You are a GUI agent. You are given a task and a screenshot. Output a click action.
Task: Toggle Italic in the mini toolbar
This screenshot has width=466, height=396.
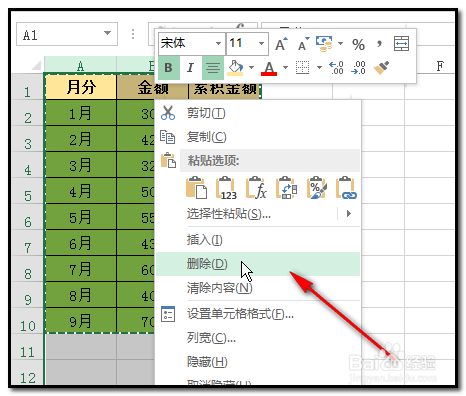pyautogui.click(x=190, y=68)
